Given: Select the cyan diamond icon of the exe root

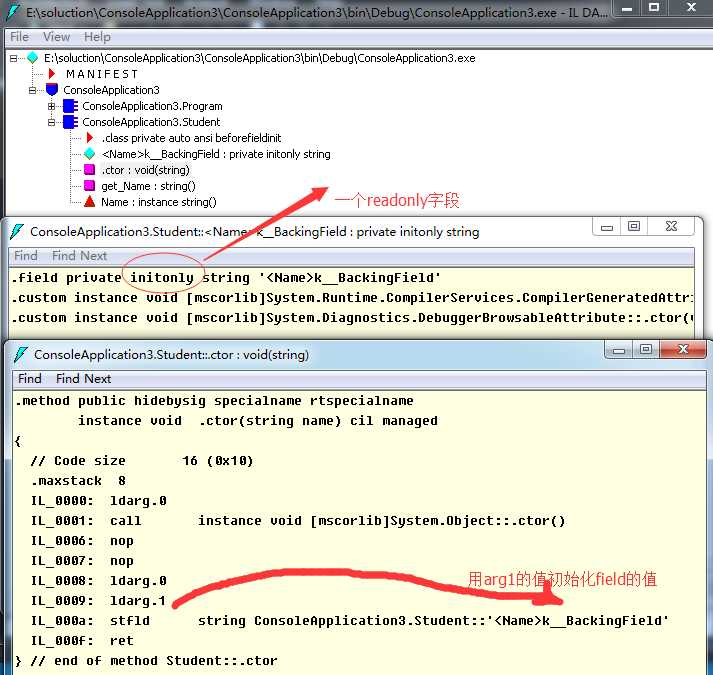Looking at the screenshot, I should click(32, 58).
